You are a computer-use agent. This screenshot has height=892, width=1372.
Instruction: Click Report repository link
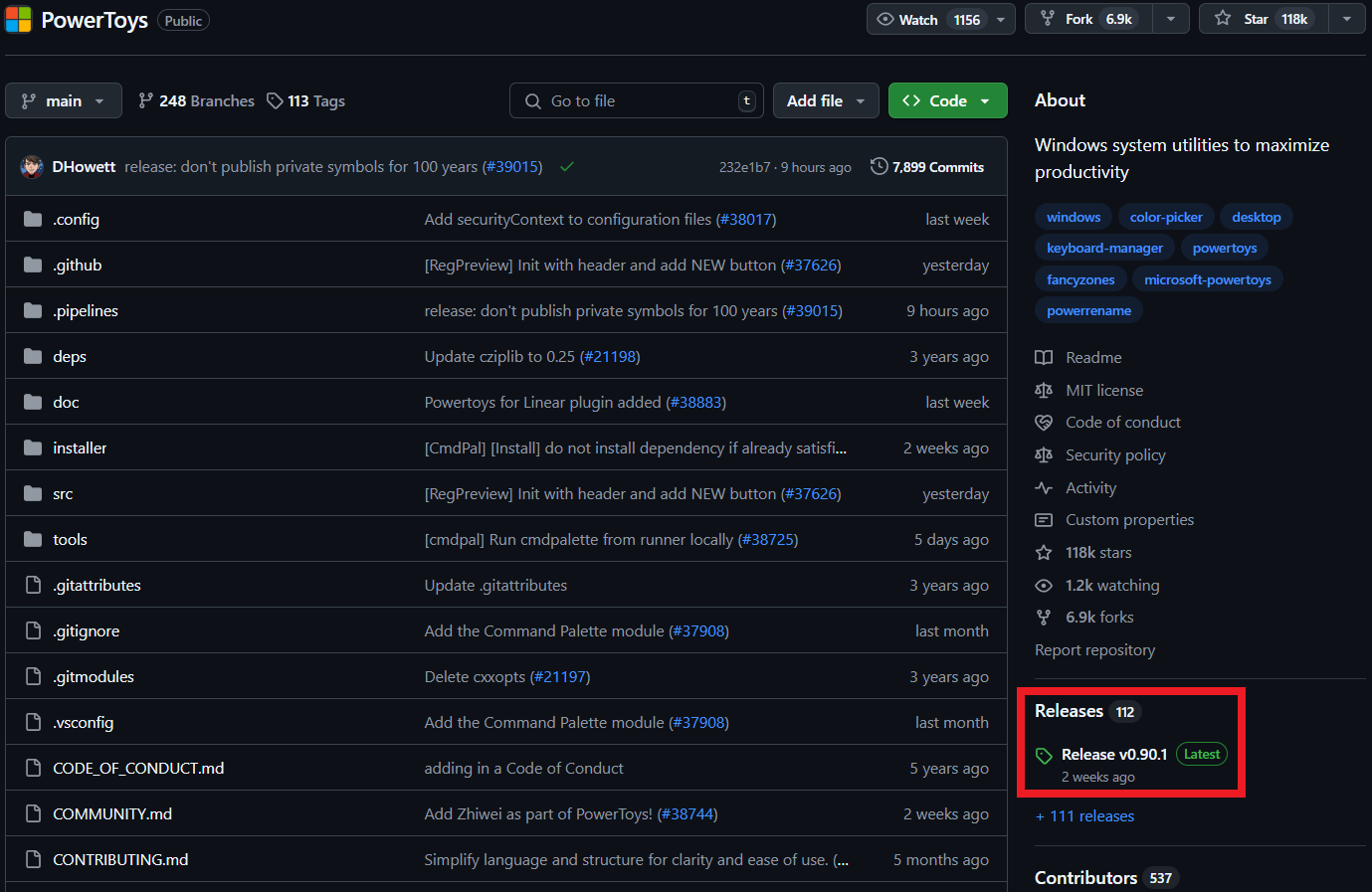pos(1094,649)
